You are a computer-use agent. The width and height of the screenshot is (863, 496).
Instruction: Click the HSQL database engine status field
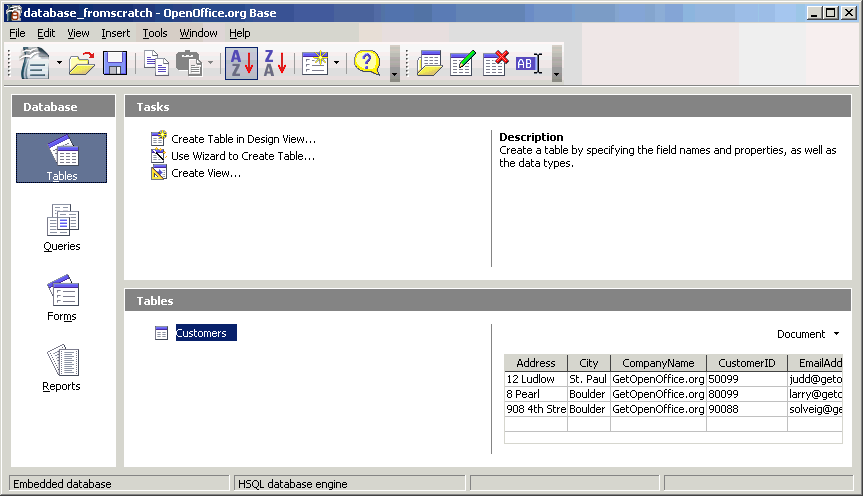(x=349, y=483)
